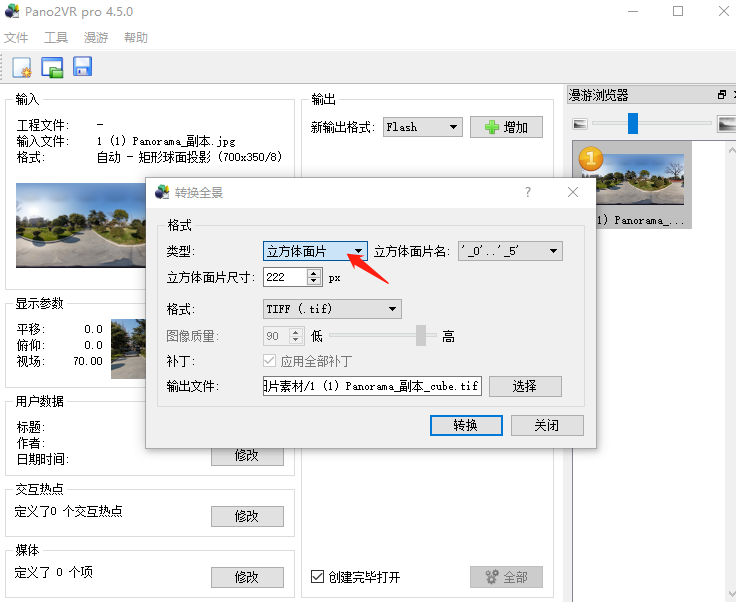Viewport: 736px width, 602px height.
Task: Open the Flash output format dropdown
Action: (x=422, y=127)
